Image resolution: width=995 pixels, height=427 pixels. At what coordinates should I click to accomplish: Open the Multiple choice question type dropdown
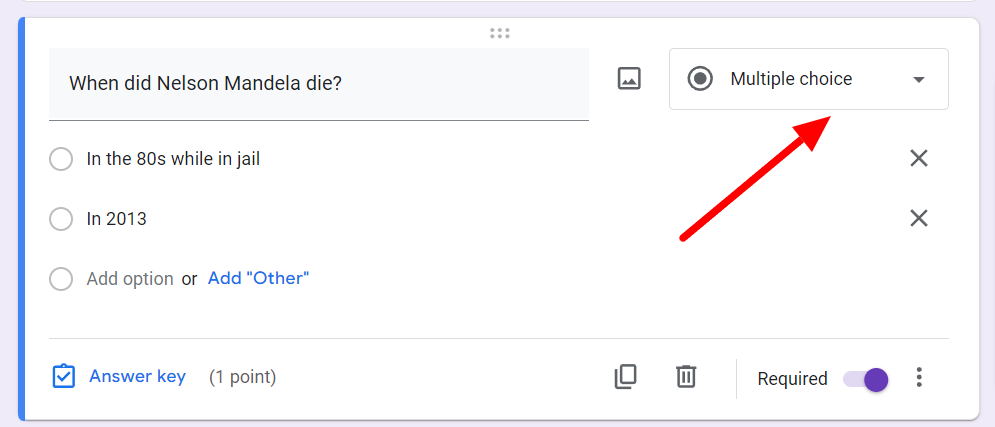pos(790,79)
